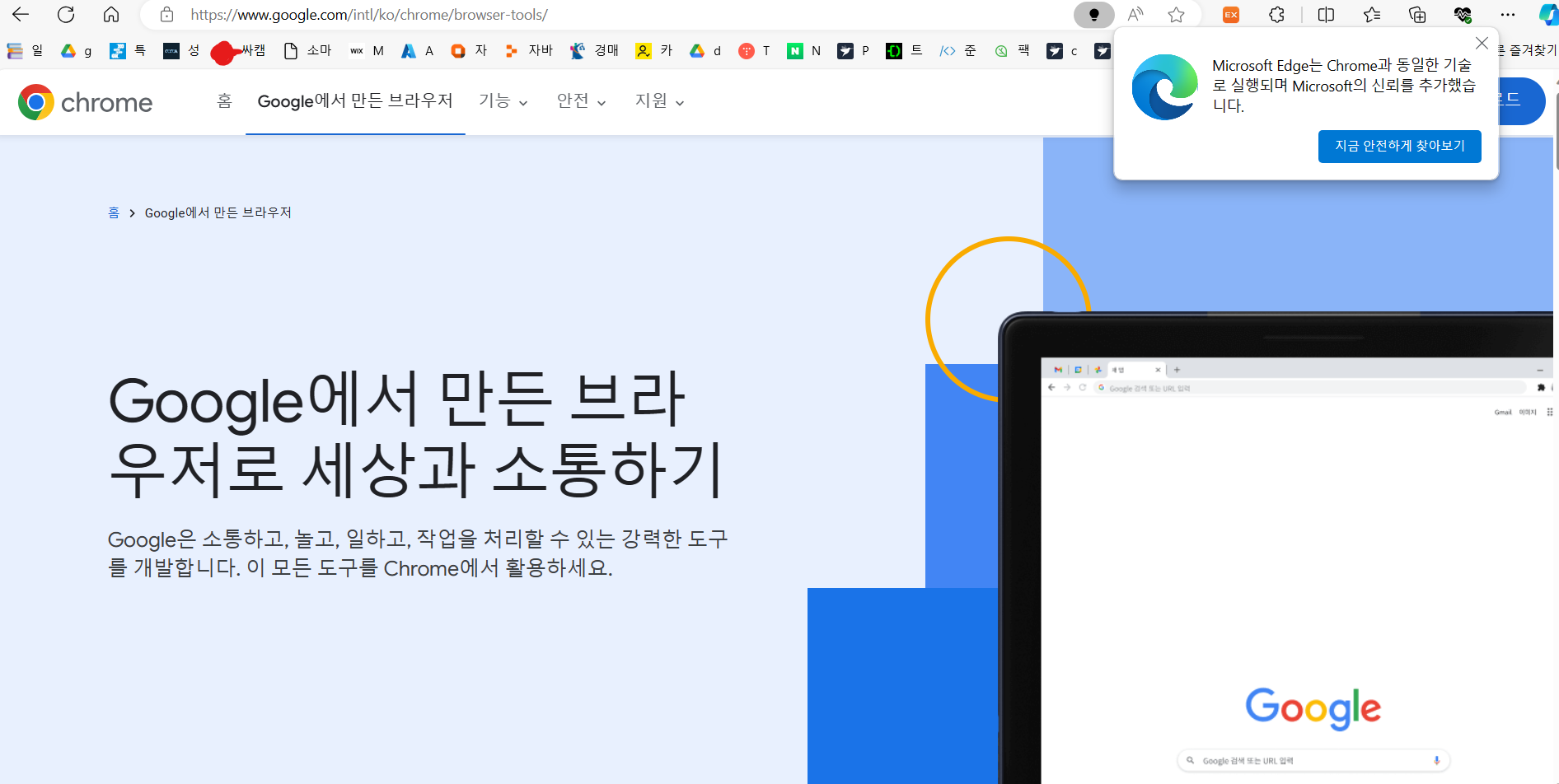Open the Copilot sidebar icon

coord(1548,15)
